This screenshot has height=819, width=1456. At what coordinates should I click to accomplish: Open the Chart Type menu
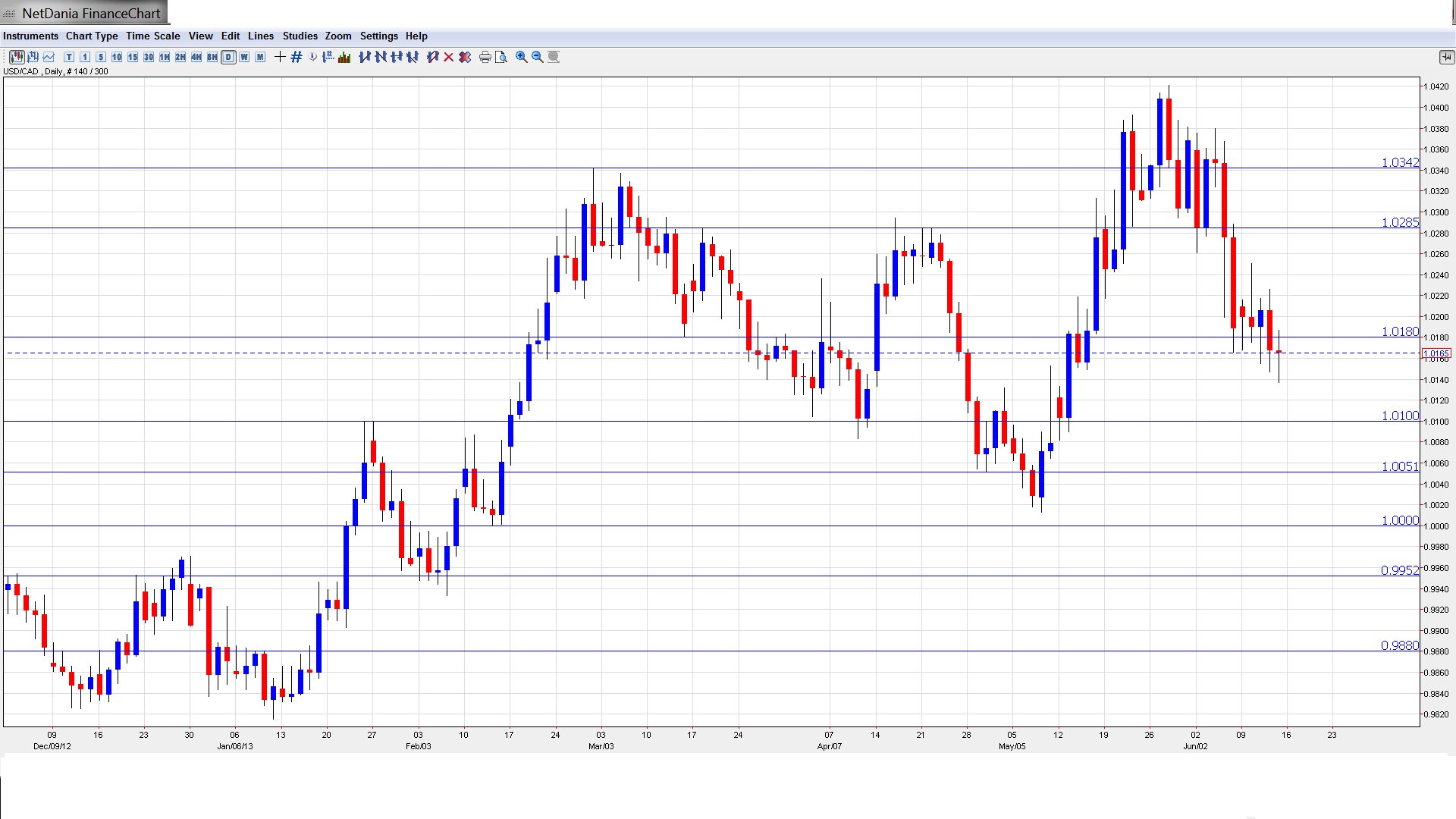coord(92,36)
